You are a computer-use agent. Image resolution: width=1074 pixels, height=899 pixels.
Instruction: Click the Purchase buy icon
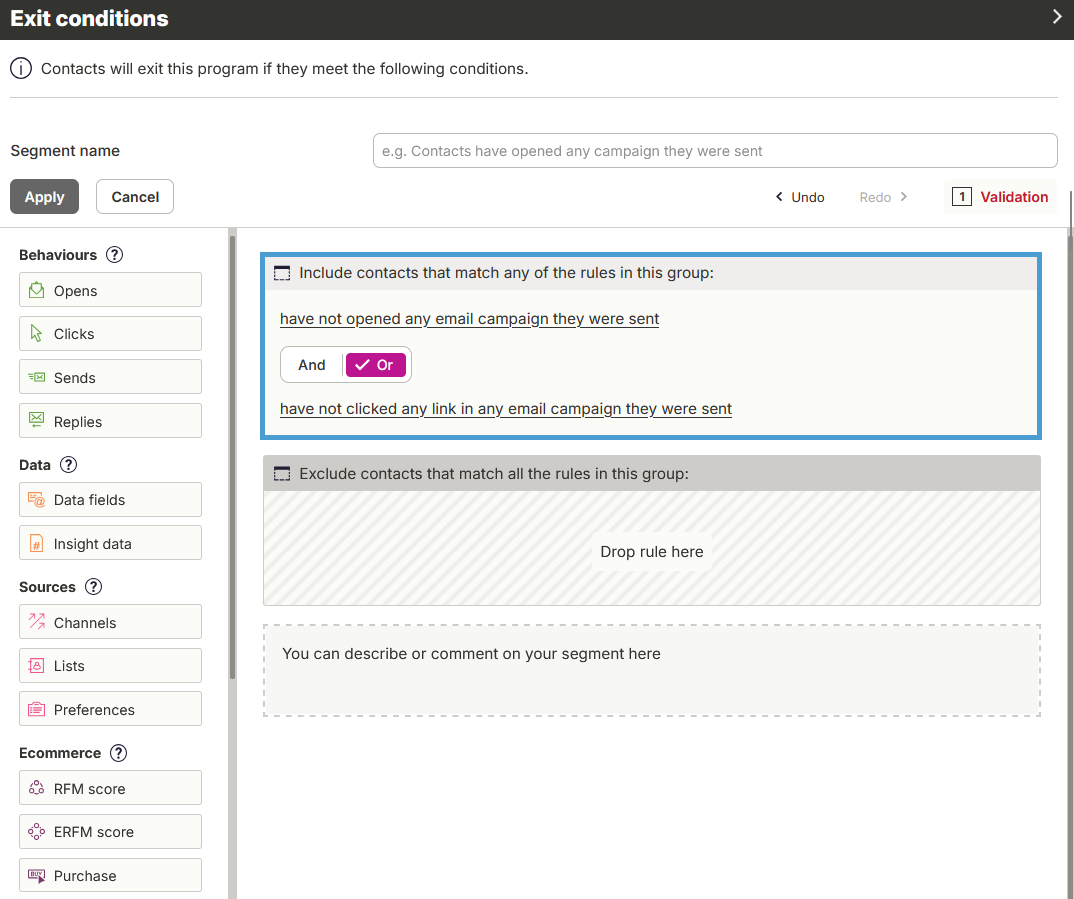(x=36, y=876)
